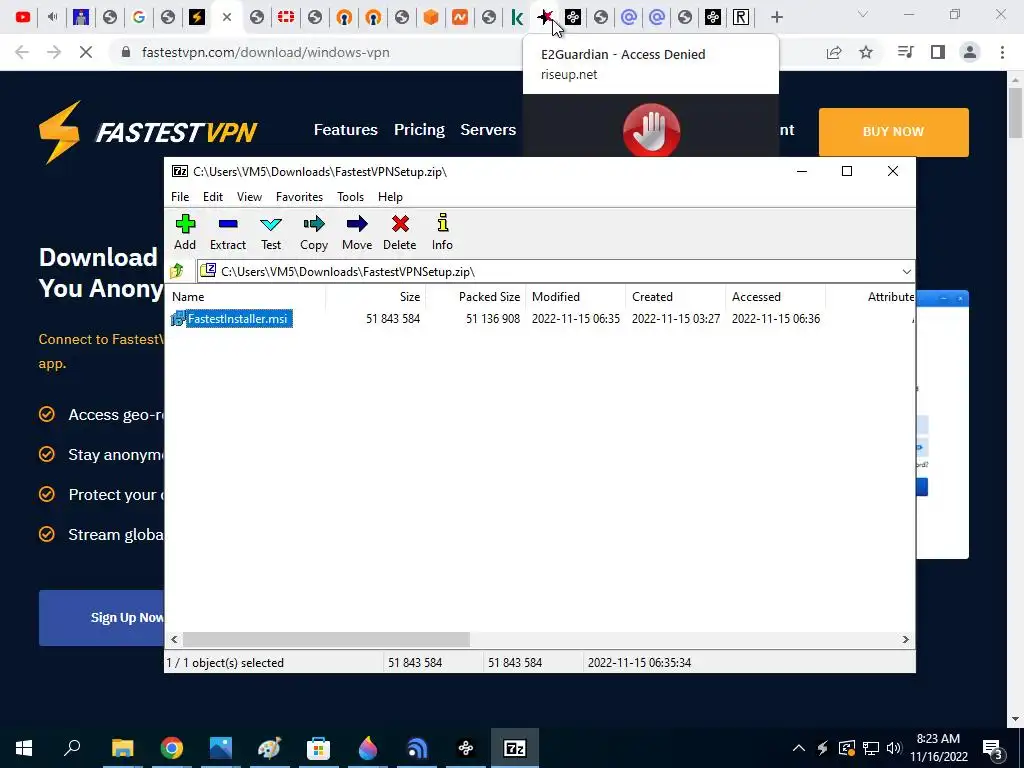Click the 7-Zip taskbar icon
This screenshot has height=768, width=1024.
coord(515,748)
